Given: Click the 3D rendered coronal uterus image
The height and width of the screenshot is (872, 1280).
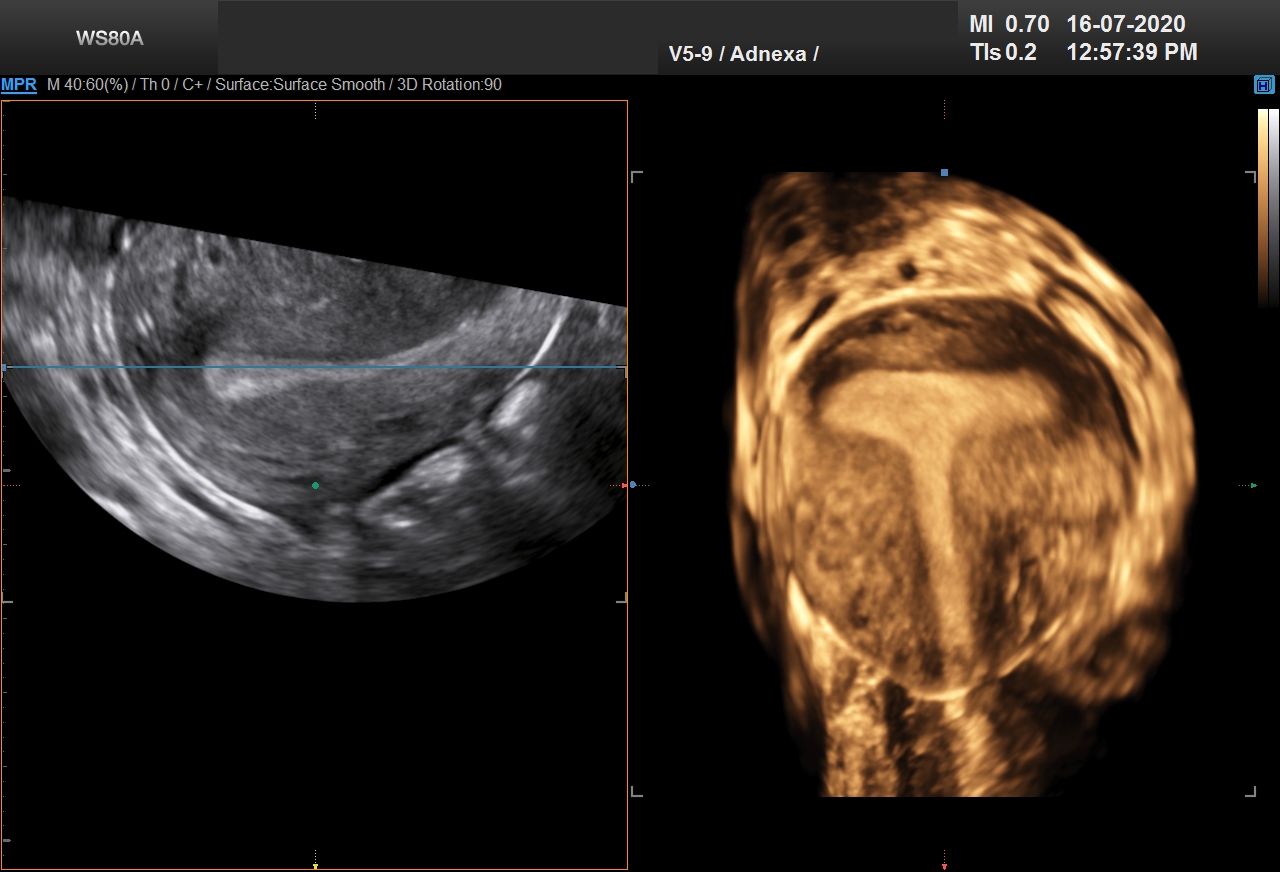Looking at the screenshot, I should pos(960,485).
